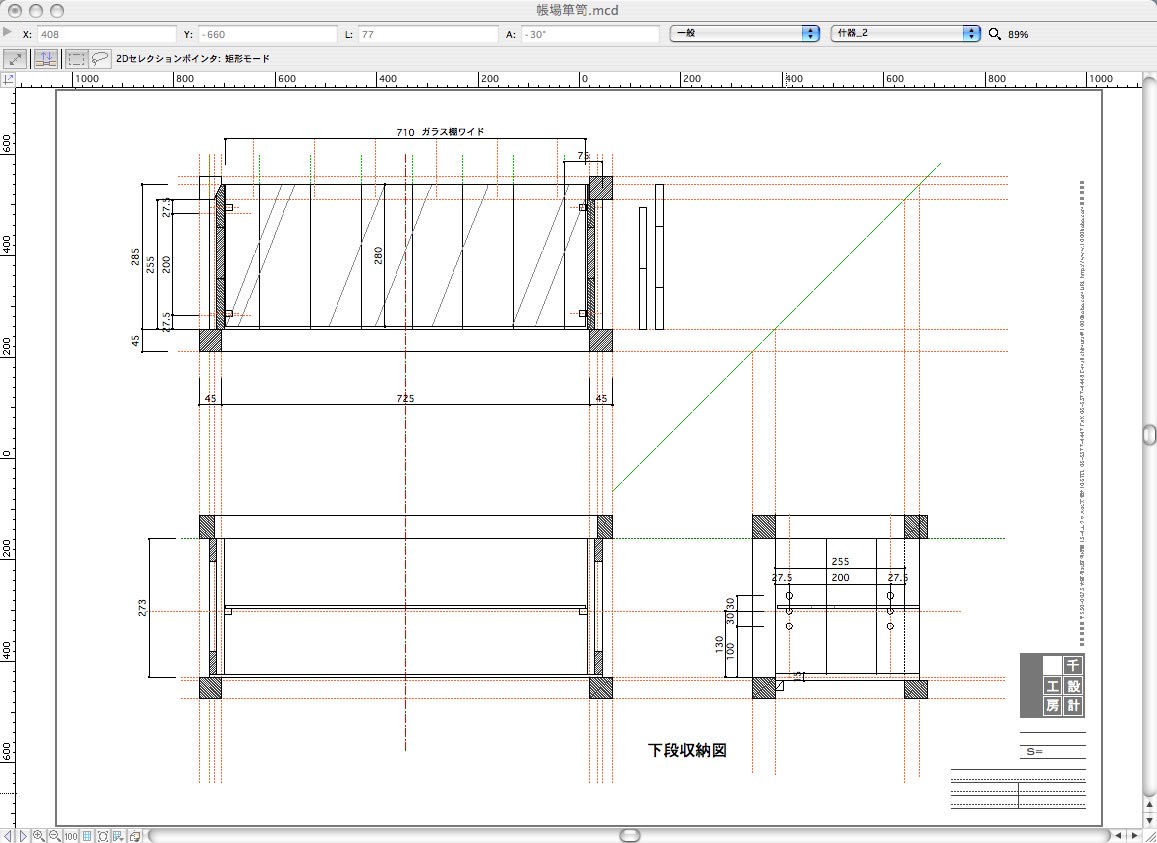Click the zoom in magnifier icon
This screenshot has width=1157, height=843.
pyautogui.click(x=38, y=836)
